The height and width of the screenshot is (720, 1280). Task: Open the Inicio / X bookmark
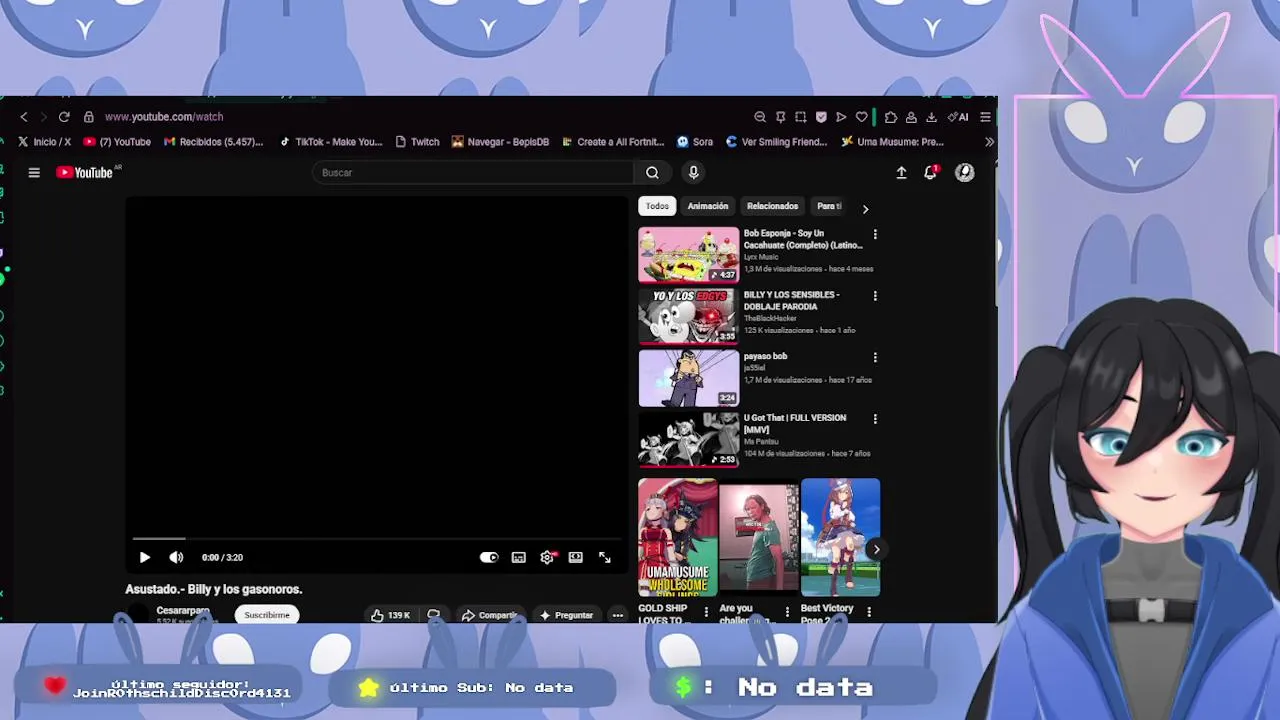44,142
